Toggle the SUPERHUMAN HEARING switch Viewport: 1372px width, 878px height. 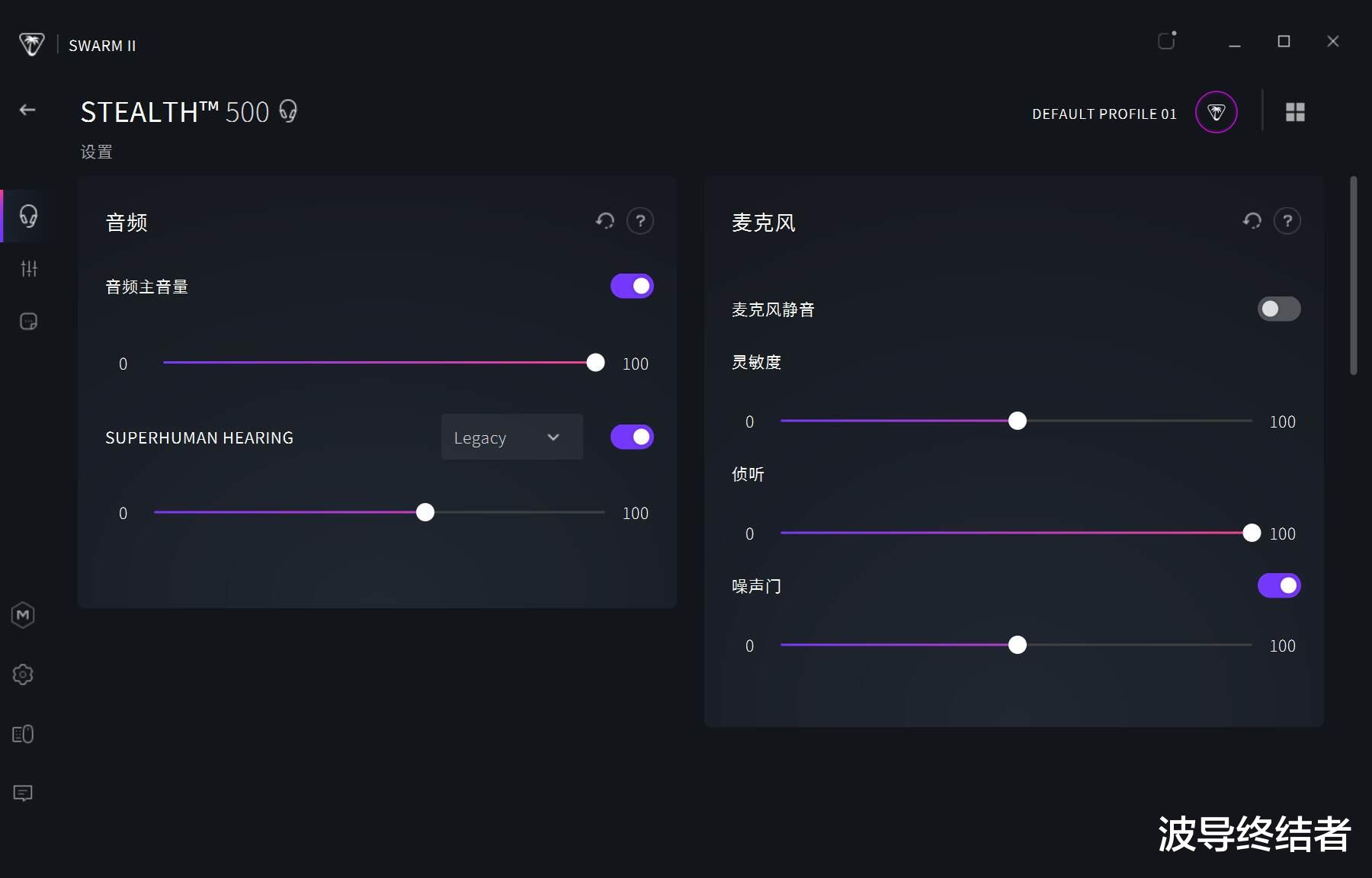point(632,437)
